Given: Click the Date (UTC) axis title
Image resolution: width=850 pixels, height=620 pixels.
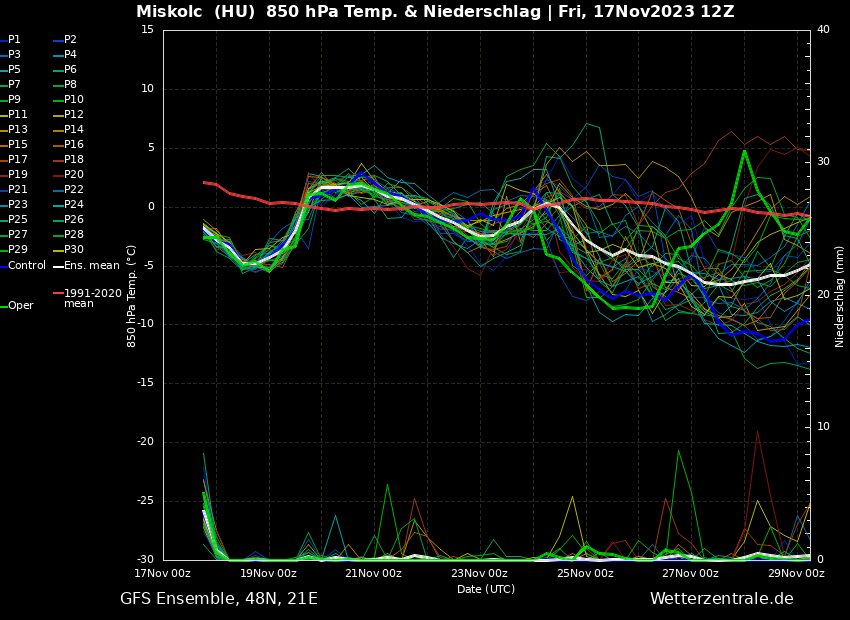Looking at the screenshot, I should coord(486,590).
